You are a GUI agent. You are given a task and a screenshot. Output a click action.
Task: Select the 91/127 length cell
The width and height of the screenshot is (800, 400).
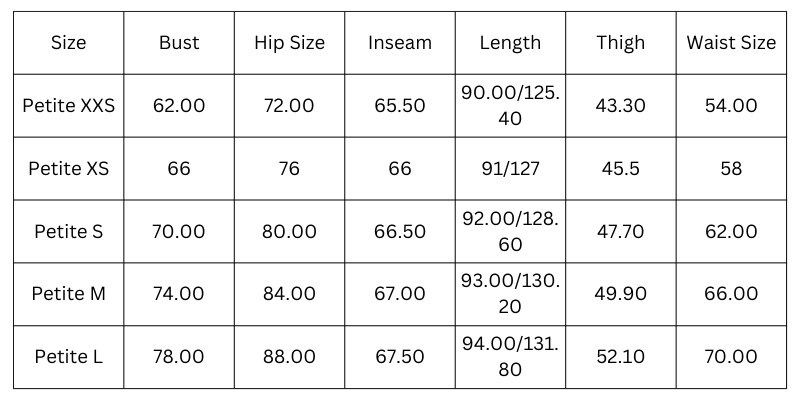click(x=510, y=168)
